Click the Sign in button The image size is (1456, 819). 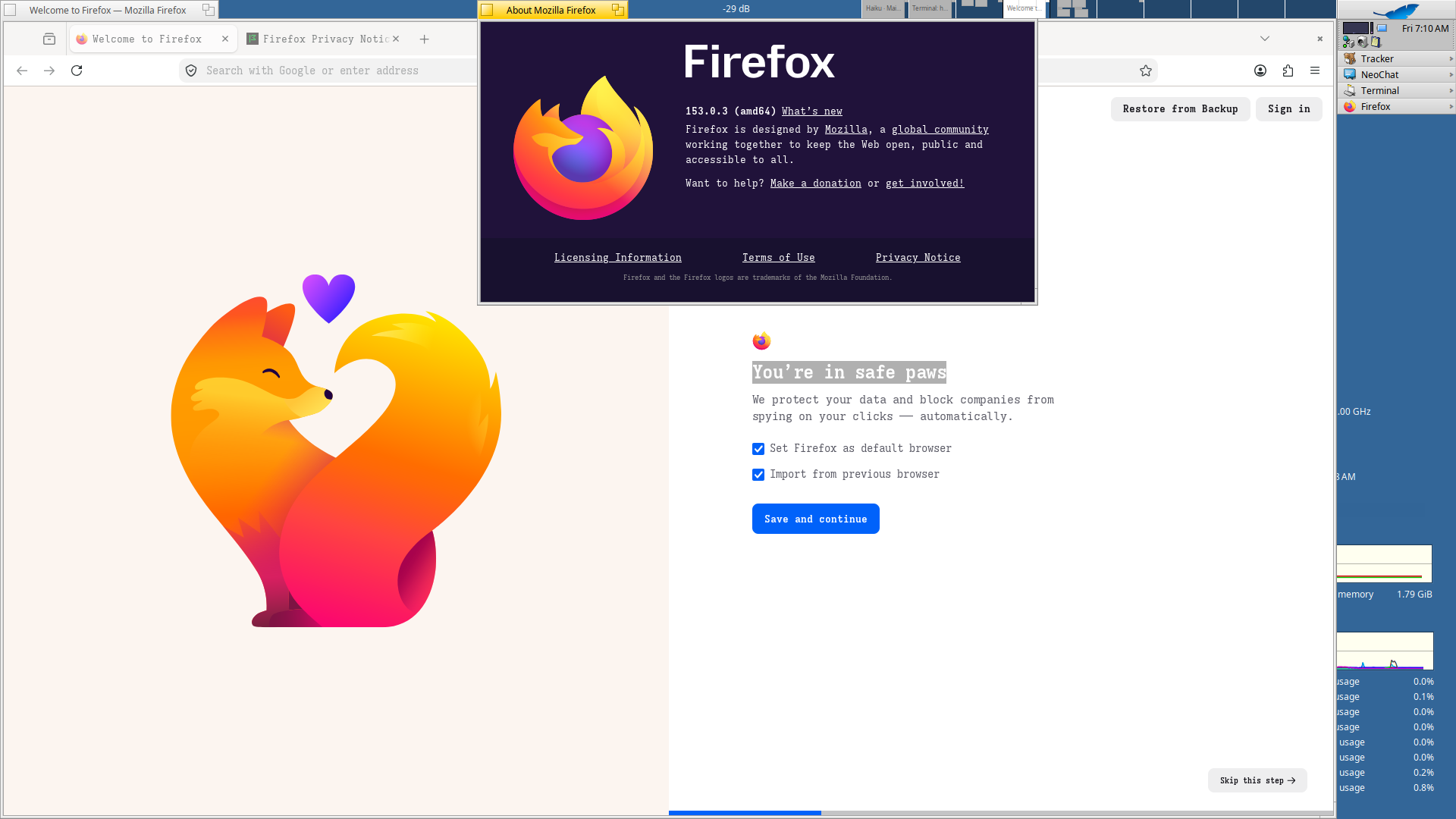click(x=1288, y=109)
